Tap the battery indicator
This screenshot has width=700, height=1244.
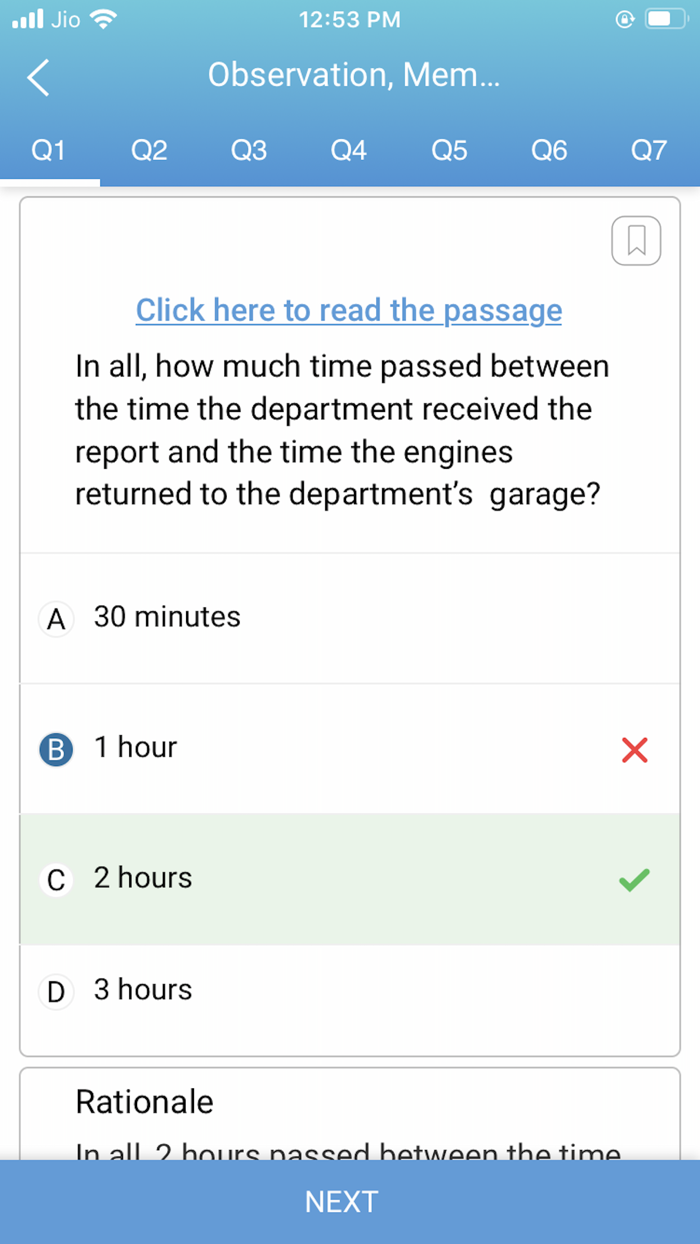point(666,17)
